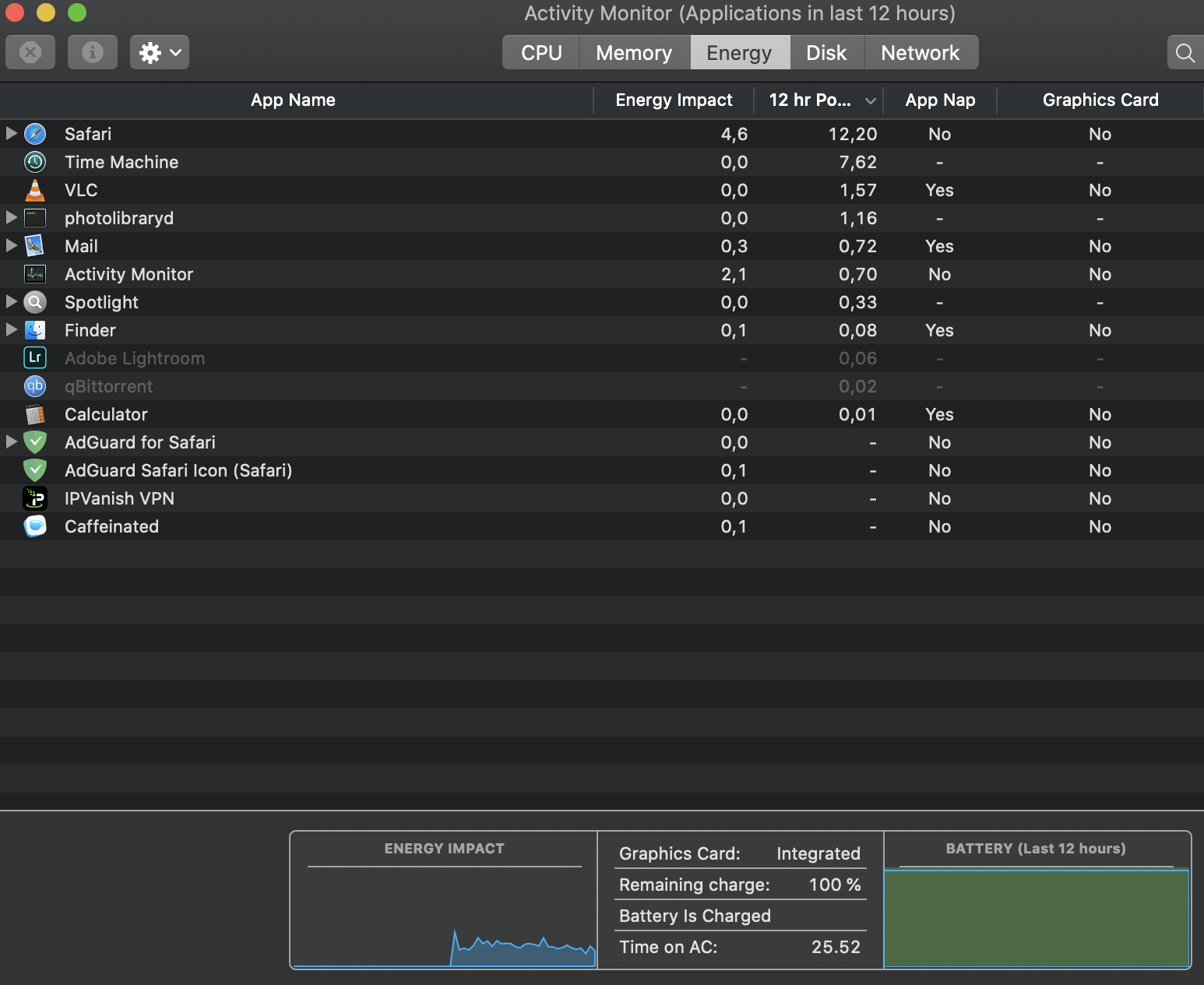The width and height of the screenshot is (1204, 985).
Task: Click Time Machine's 7,62 power value
Action: click(858, 162)
